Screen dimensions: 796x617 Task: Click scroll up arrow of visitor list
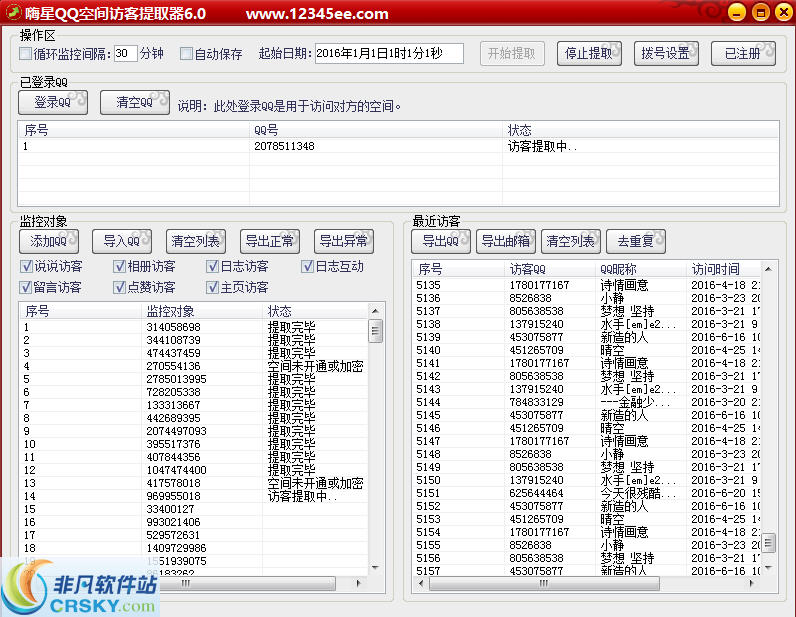pyautogui.click(x=768, y=269)
